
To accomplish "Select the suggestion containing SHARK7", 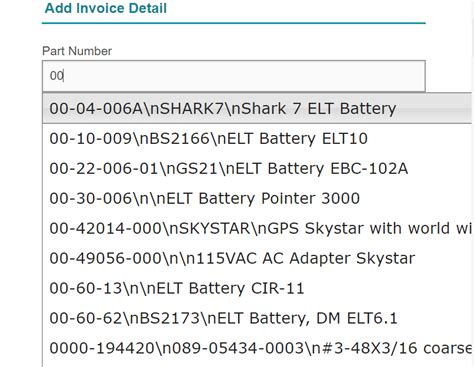I will click(x=258, y=109).
